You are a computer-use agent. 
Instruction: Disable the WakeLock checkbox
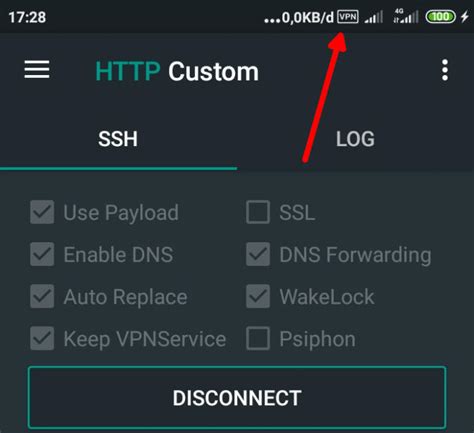click(258, 296)
